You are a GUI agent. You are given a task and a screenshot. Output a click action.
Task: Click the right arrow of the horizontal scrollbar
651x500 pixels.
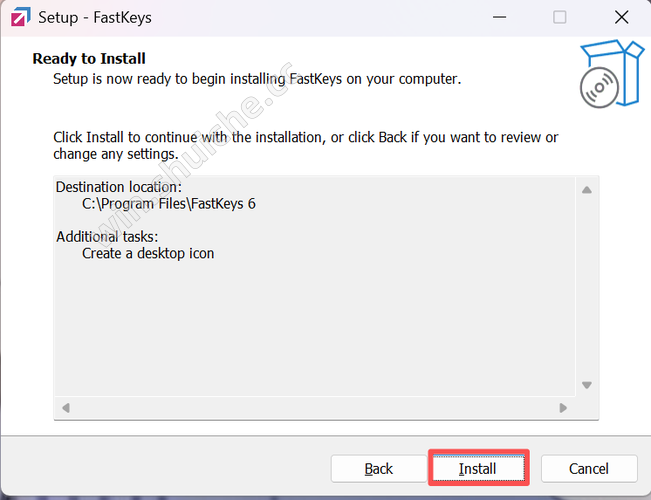tap(563, 408)
